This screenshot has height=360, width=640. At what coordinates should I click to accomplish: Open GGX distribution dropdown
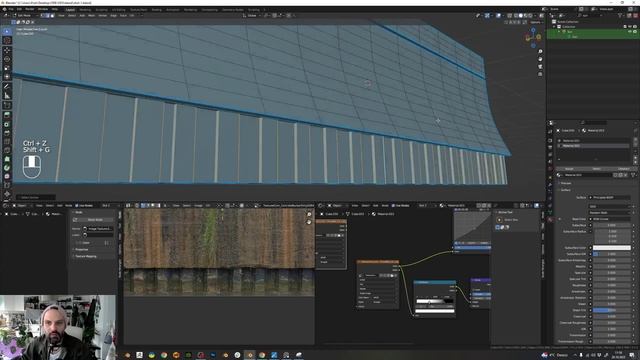(610, 207)
